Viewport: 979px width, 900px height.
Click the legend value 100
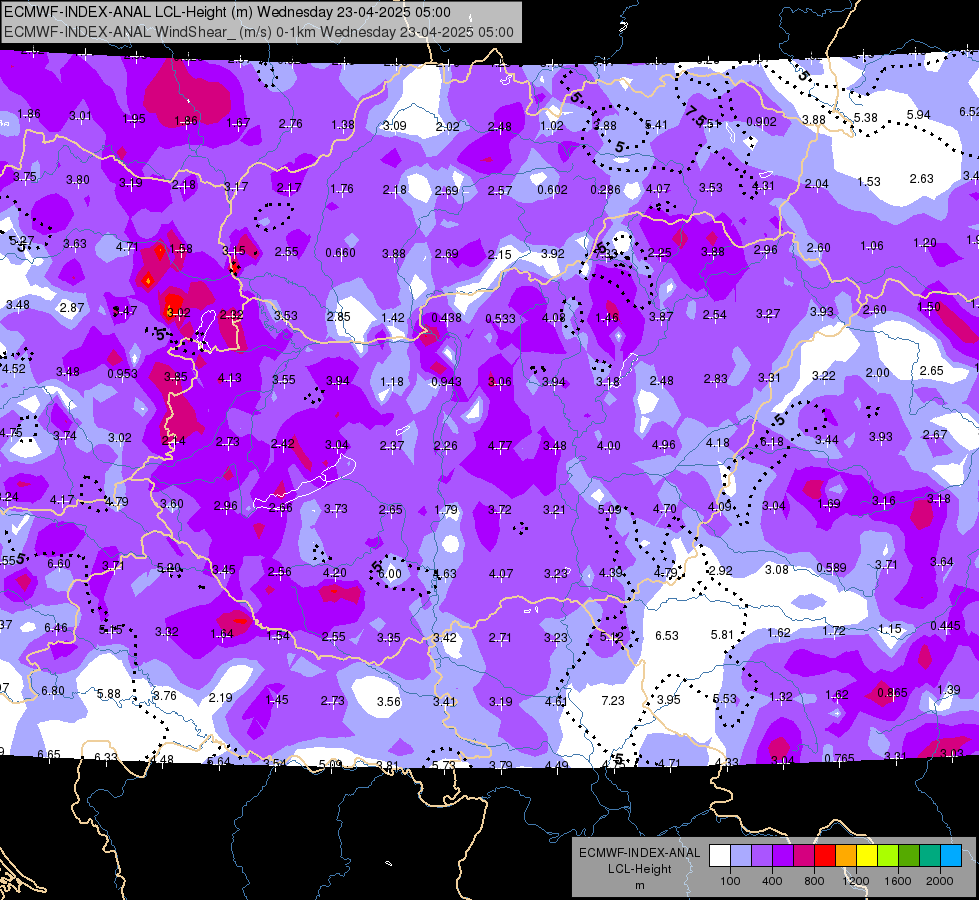pyautogui.click(x=730, y=881)
